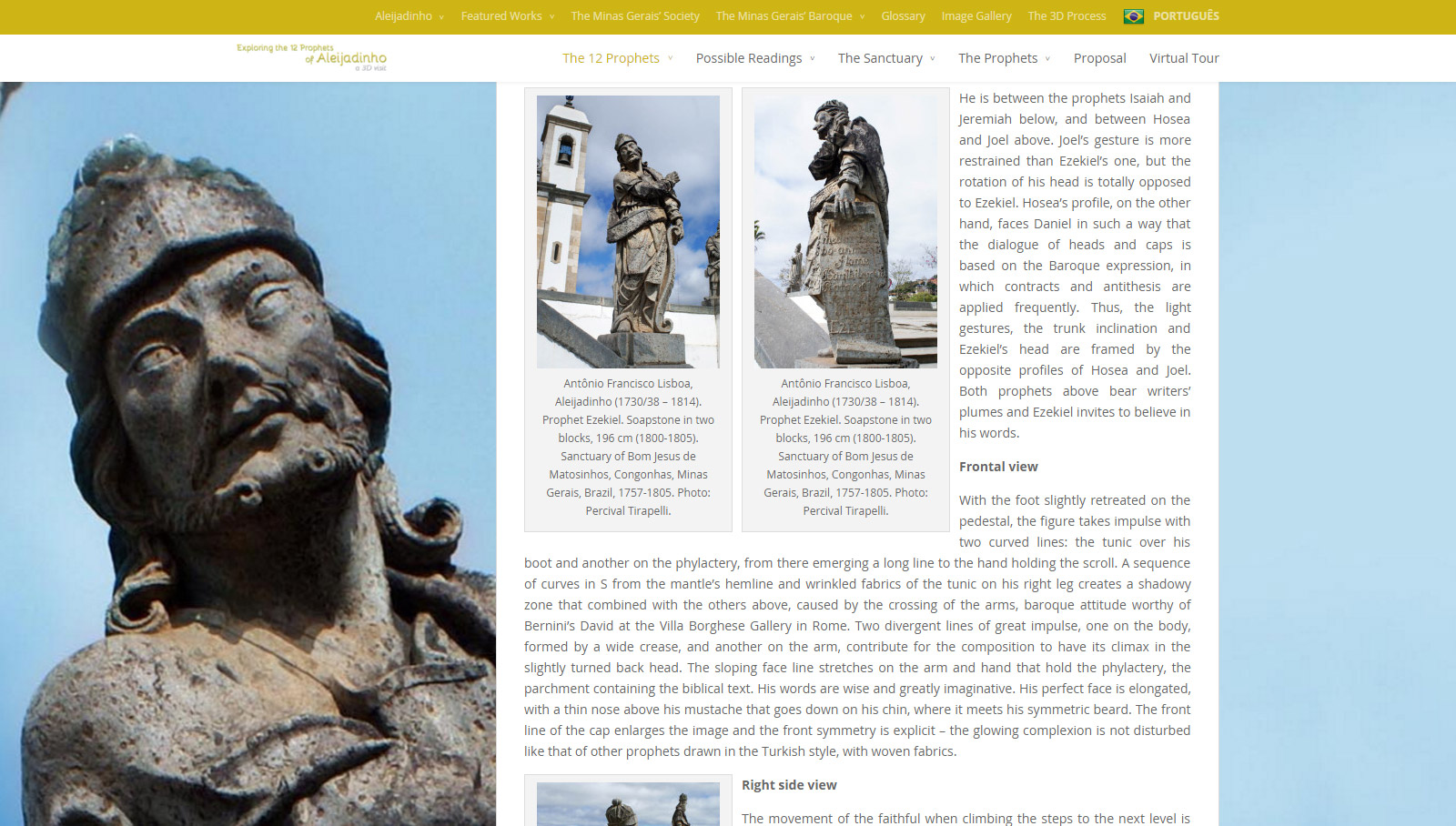Expand Possible Readings submenu chevron
1456x826 pixels.
(813, 59)
